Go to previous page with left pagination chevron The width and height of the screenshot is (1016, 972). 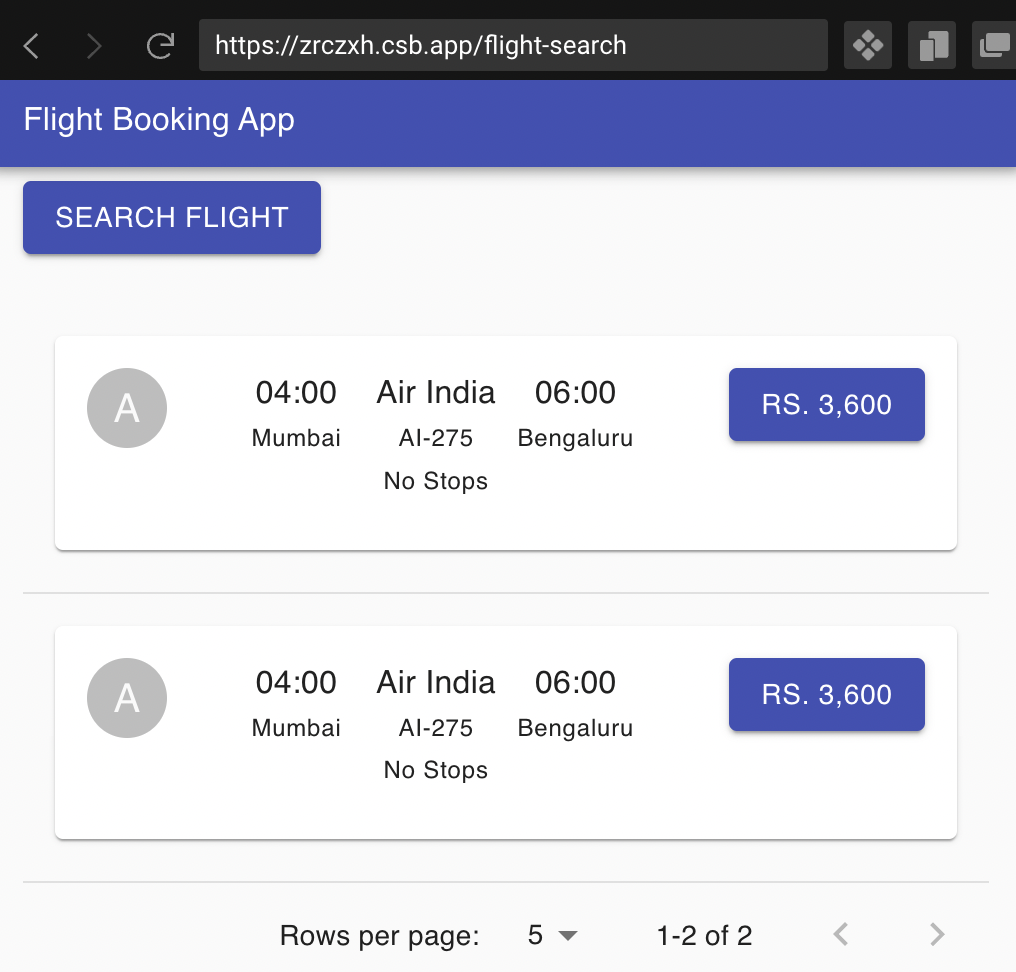840,934
